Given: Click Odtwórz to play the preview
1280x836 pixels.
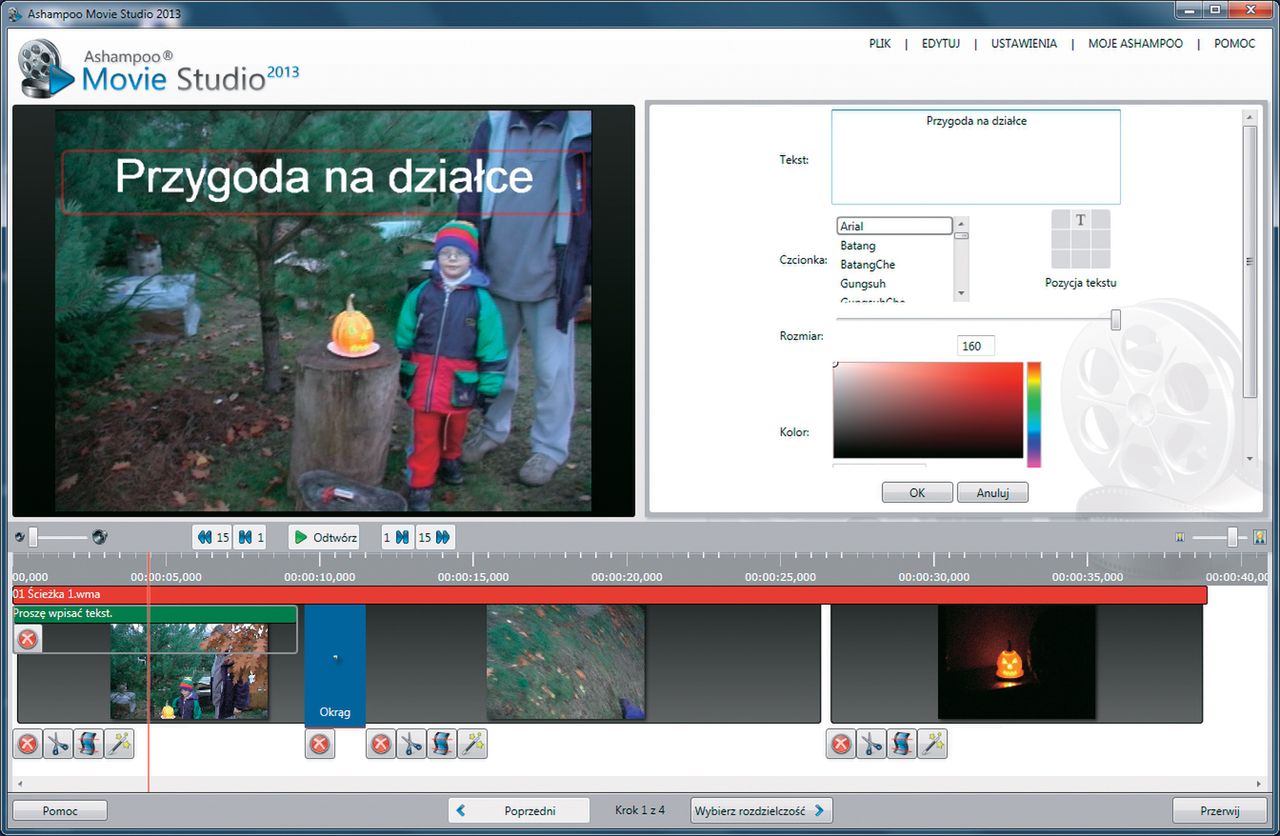Looking at the screenshot, I should 324,537.
